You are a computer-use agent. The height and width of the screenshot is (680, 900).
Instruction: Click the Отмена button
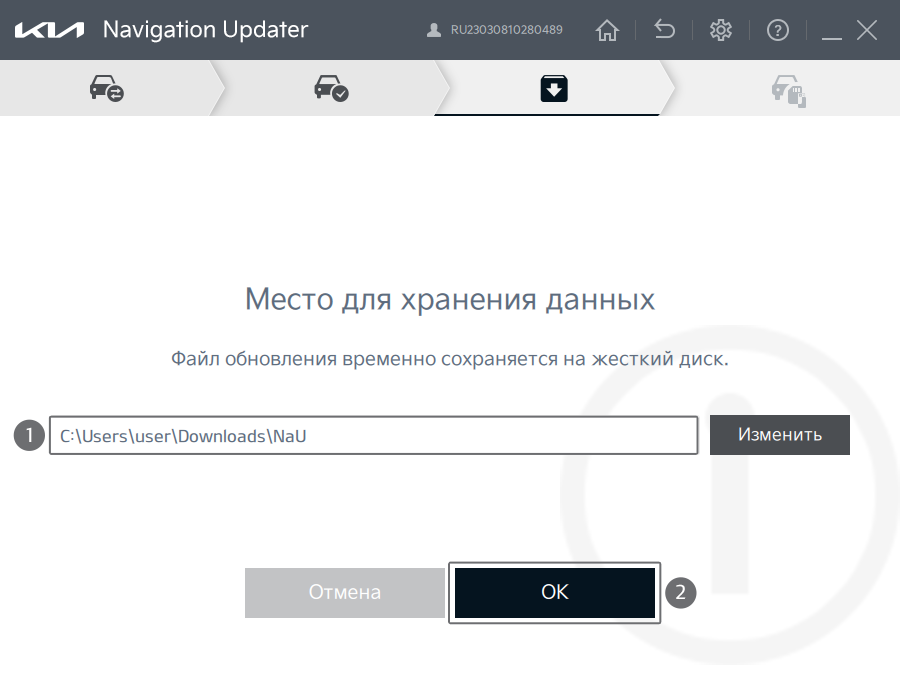[x=344, y=592]
